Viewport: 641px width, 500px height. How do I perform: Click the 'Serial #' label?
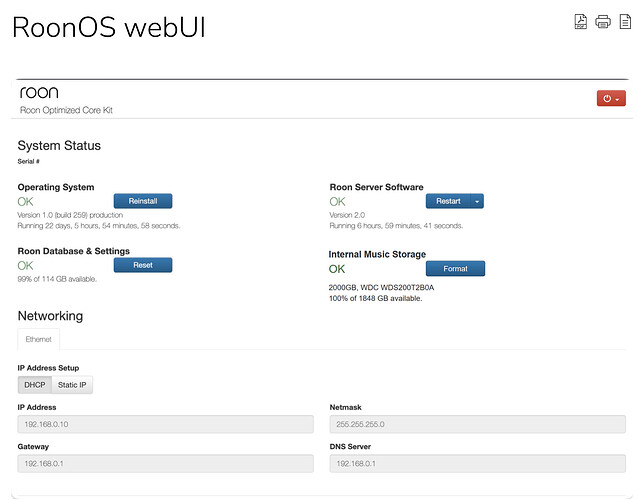pyautogui.click(x=28, y=161)
